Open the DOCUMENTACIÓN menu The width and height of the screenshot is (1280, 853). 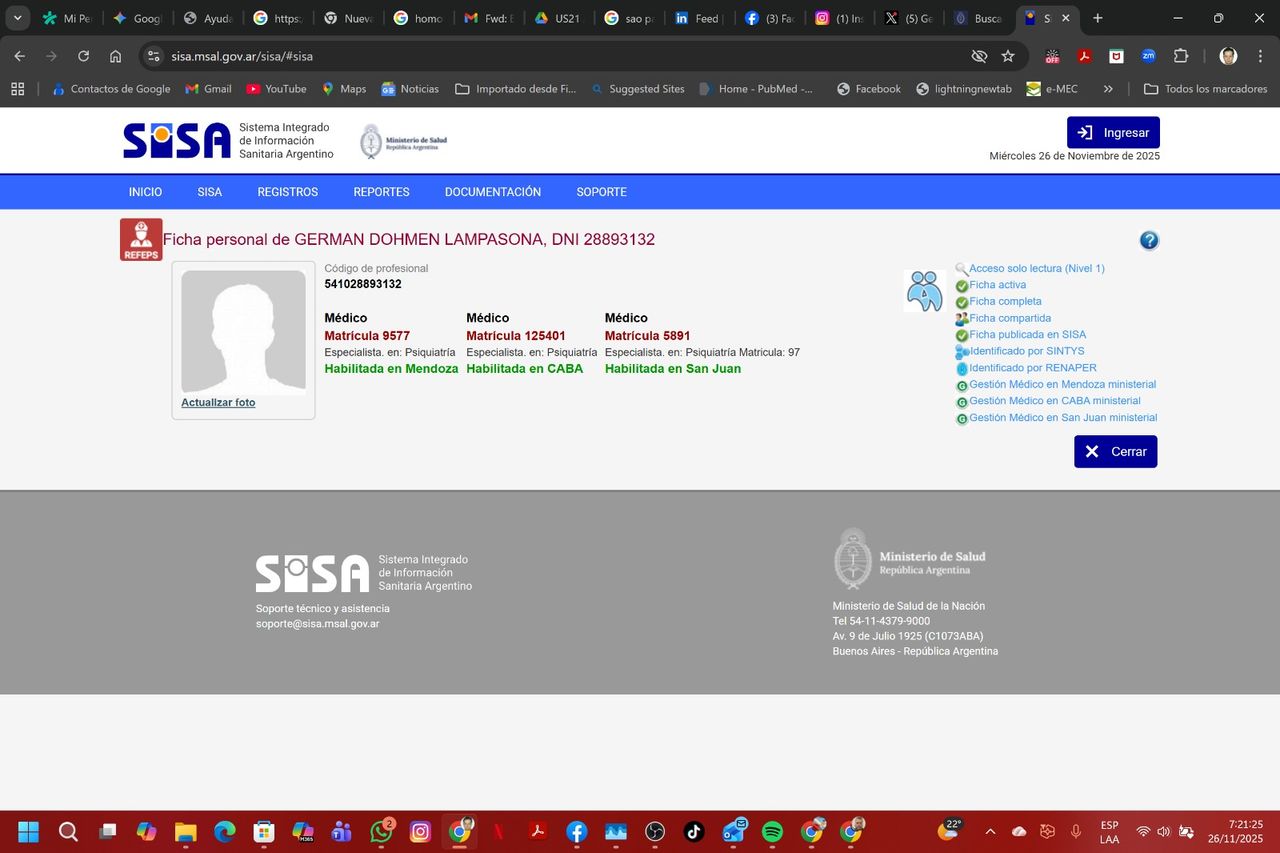click(492, 192)
